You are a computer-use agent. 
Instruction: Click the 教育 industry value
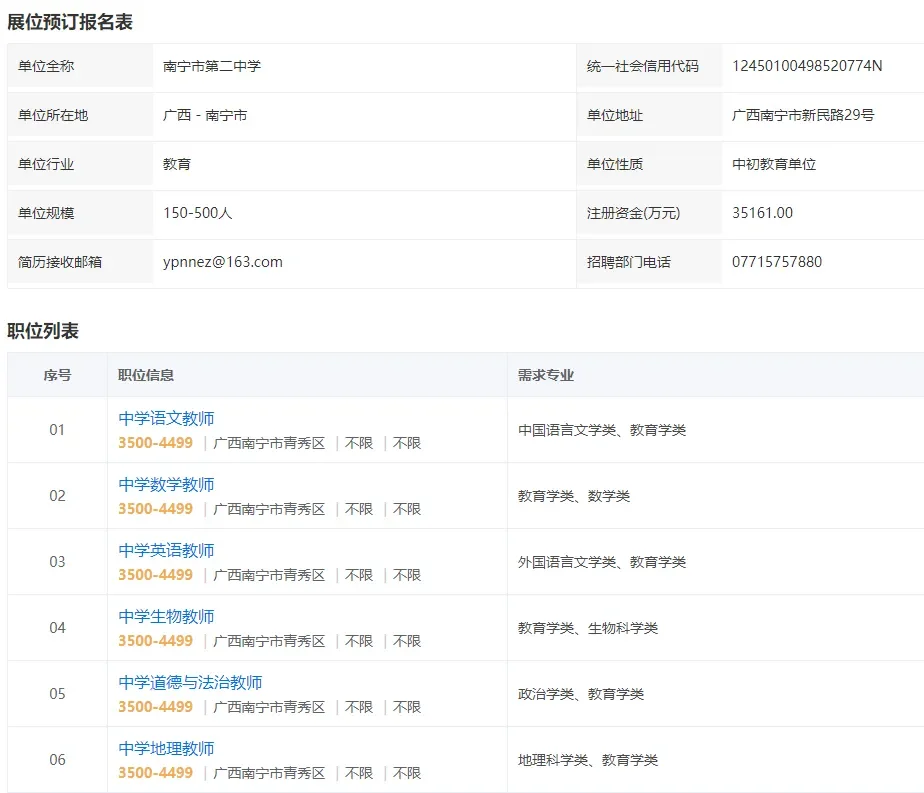(x=177, y=164)
